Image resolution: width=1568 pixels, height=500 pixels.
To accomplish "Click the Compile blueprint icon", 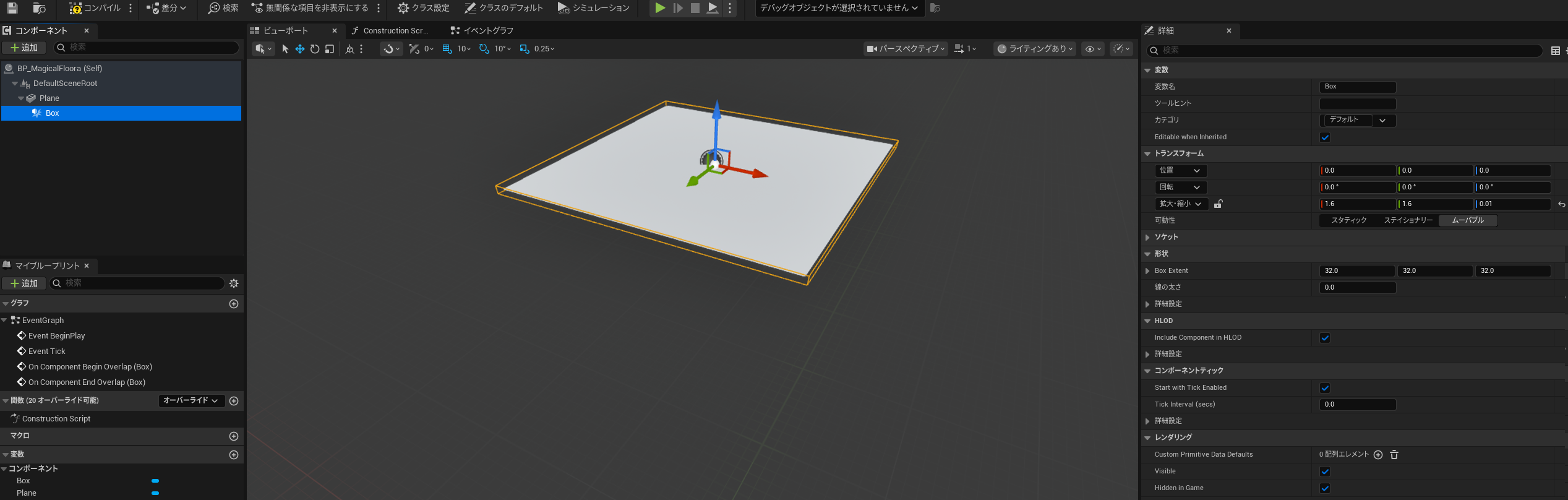I will (75, 8).
